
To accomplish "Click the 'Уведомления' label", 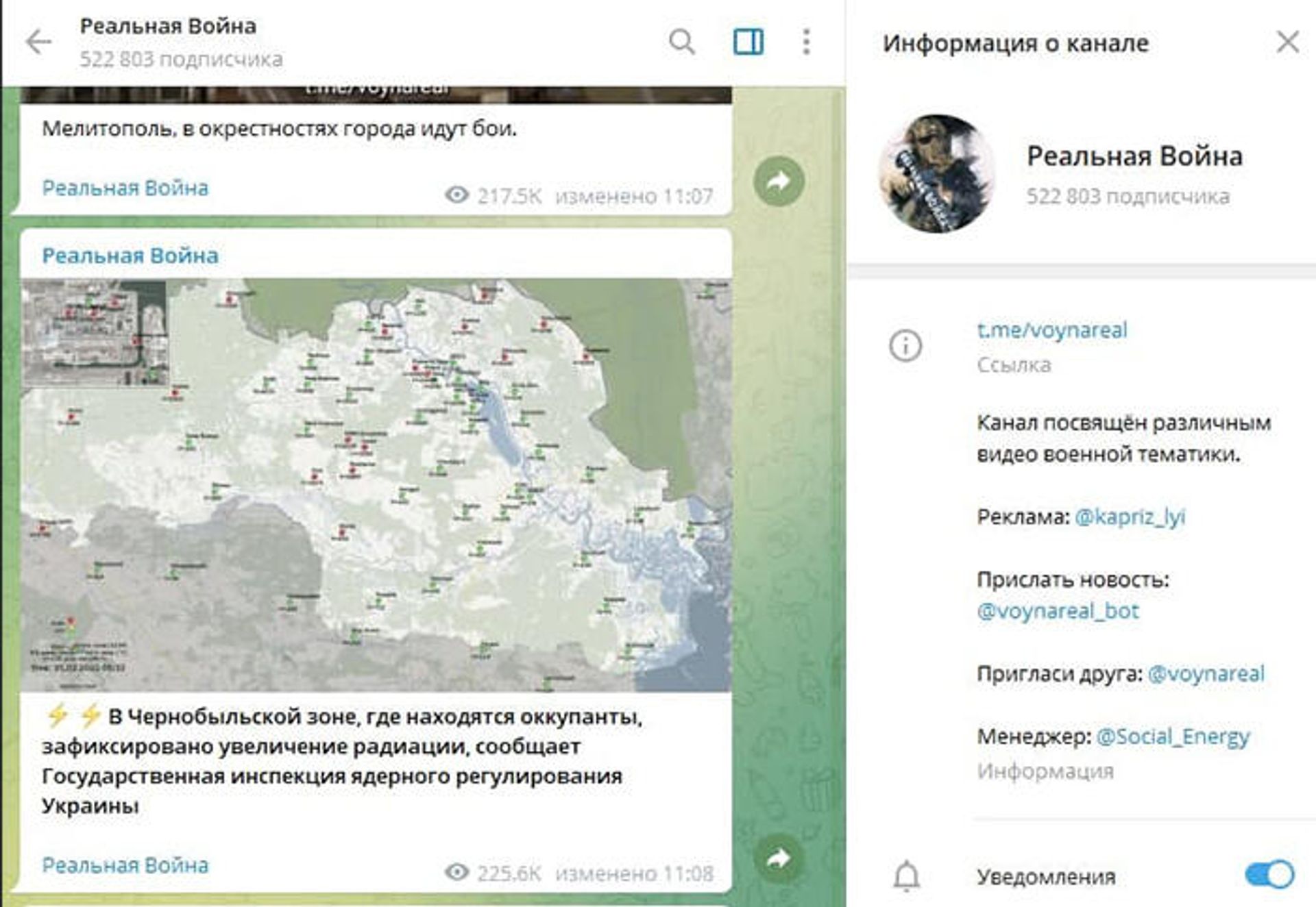I will click(1046, 877).
